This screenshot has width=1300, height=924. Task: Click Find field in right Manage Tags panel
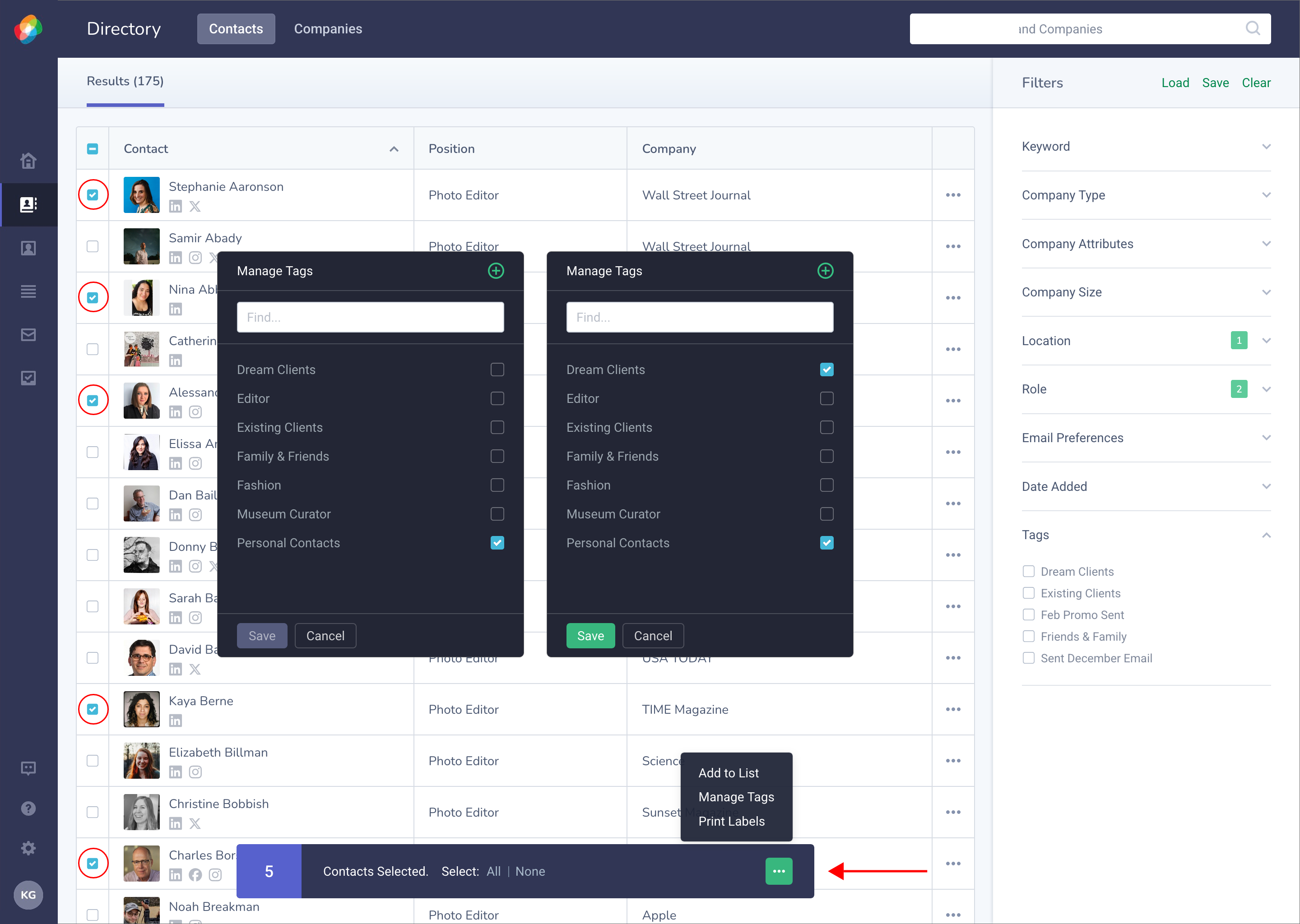point(700,318)
